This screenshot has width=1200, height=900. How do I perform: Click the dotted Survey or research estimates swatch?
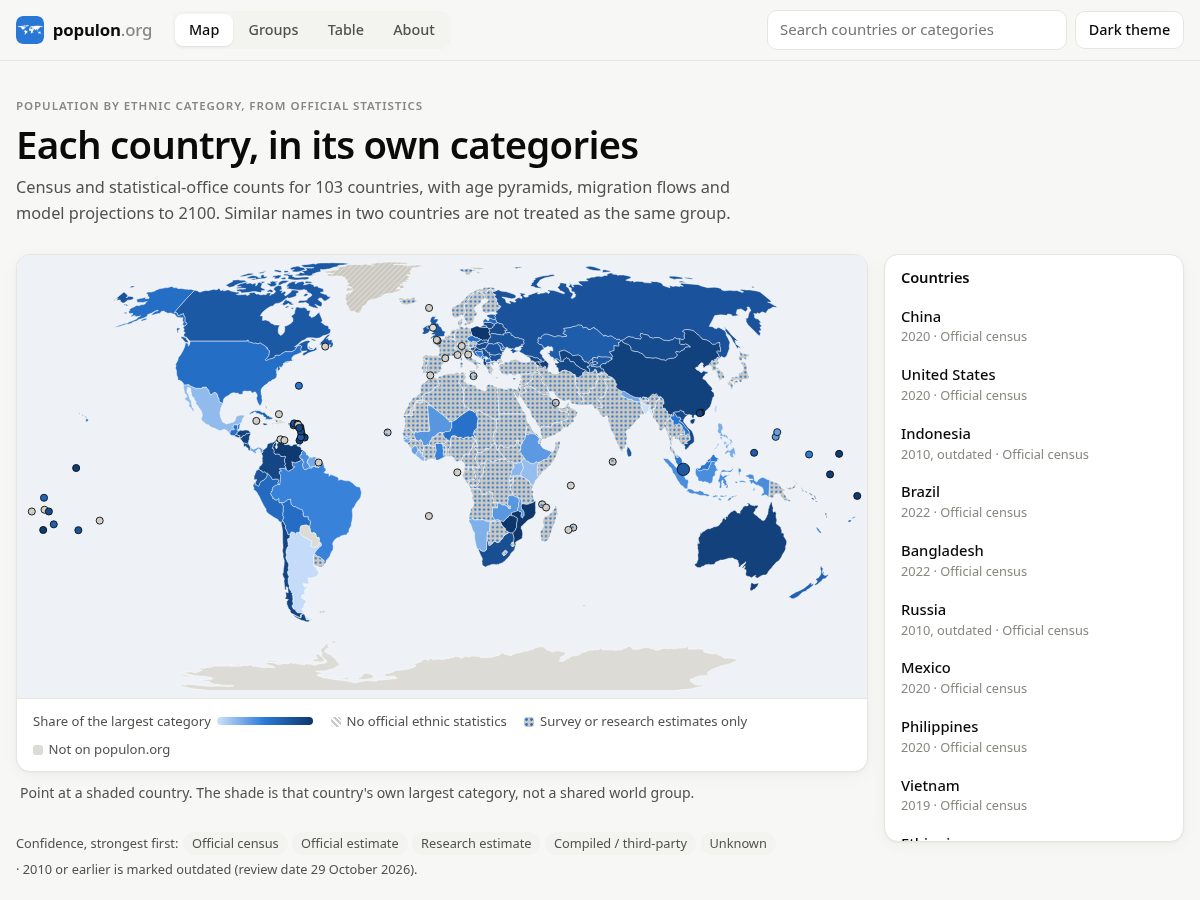pyautogui.click(x=529, y=721)
